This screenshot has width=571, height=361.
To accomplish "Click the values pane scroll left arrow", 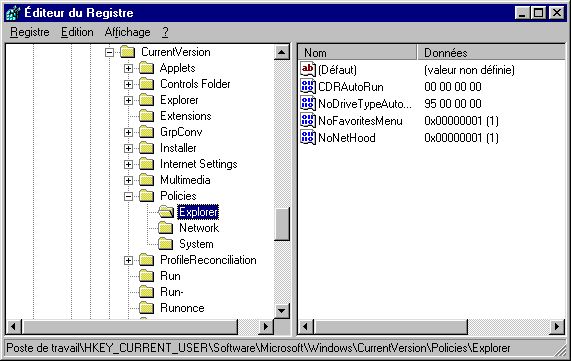I will click(306, 327).
